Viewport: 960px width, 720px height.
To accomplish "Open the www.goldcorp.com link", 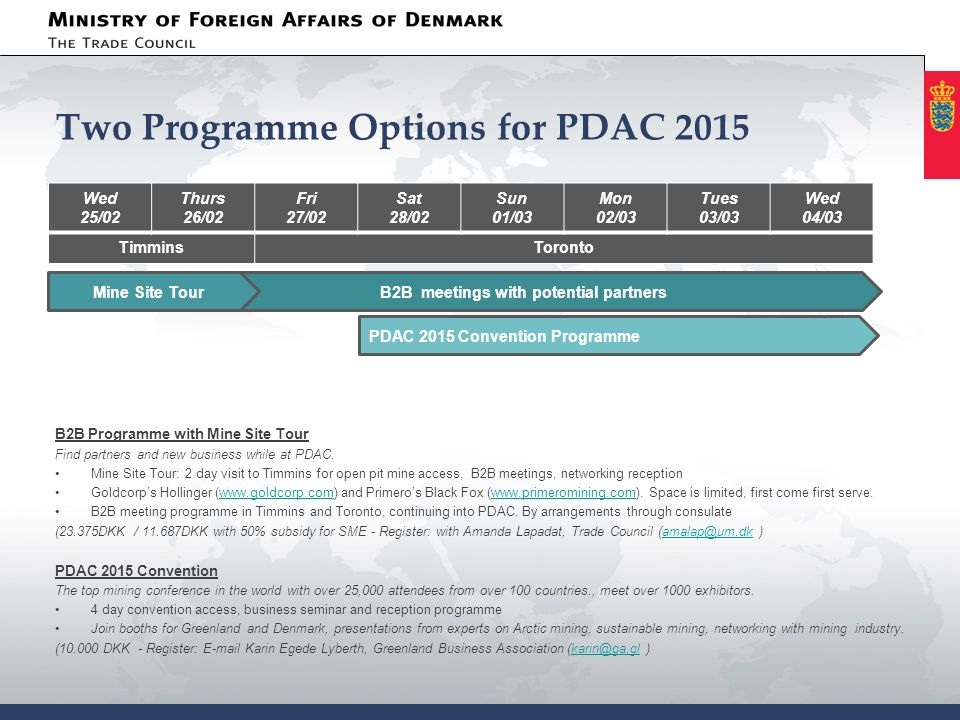I will tap(276, 492).
